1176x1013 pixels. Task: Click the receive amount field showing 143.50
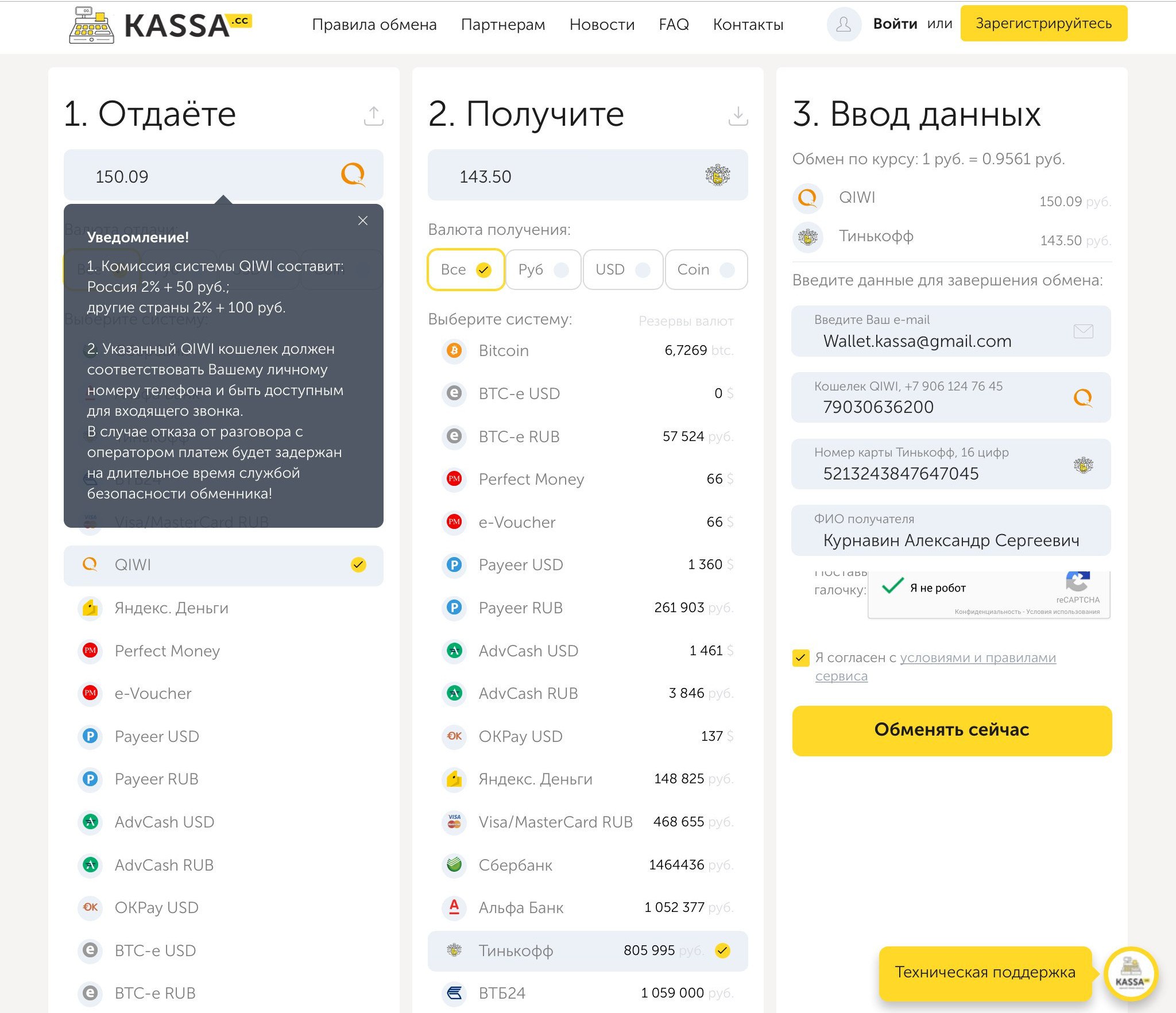click(x=587, y=175)
